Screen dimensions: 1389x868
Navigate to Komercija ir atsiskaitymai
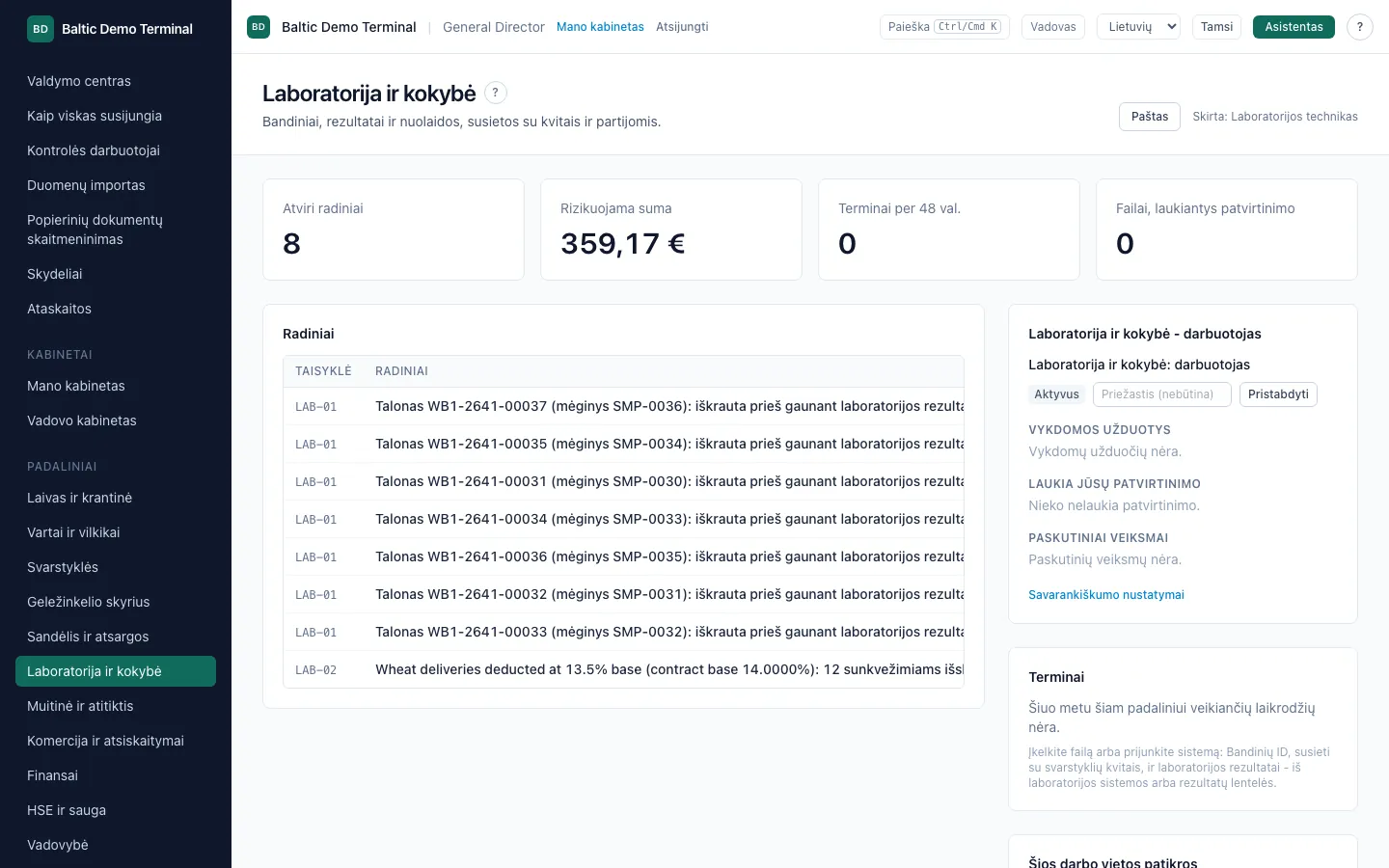[x=116, y=741]
